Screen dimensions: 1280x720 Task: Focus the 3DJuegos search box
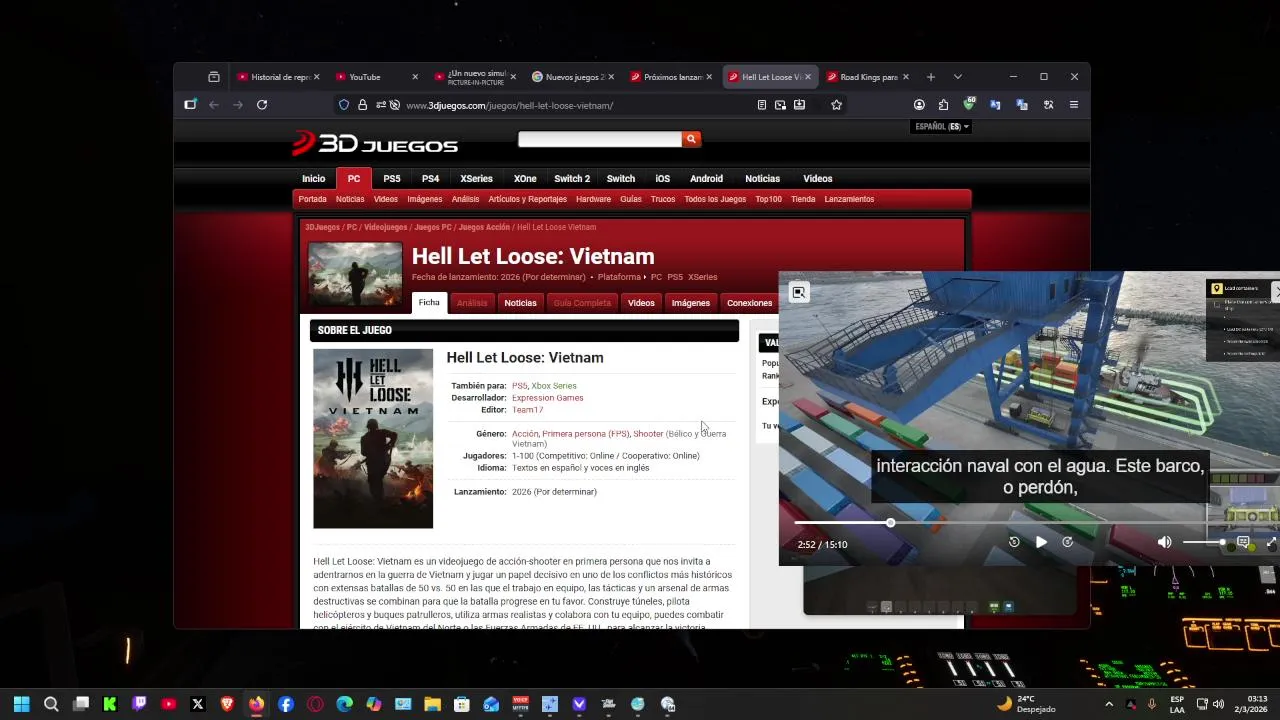coord(600,139)
